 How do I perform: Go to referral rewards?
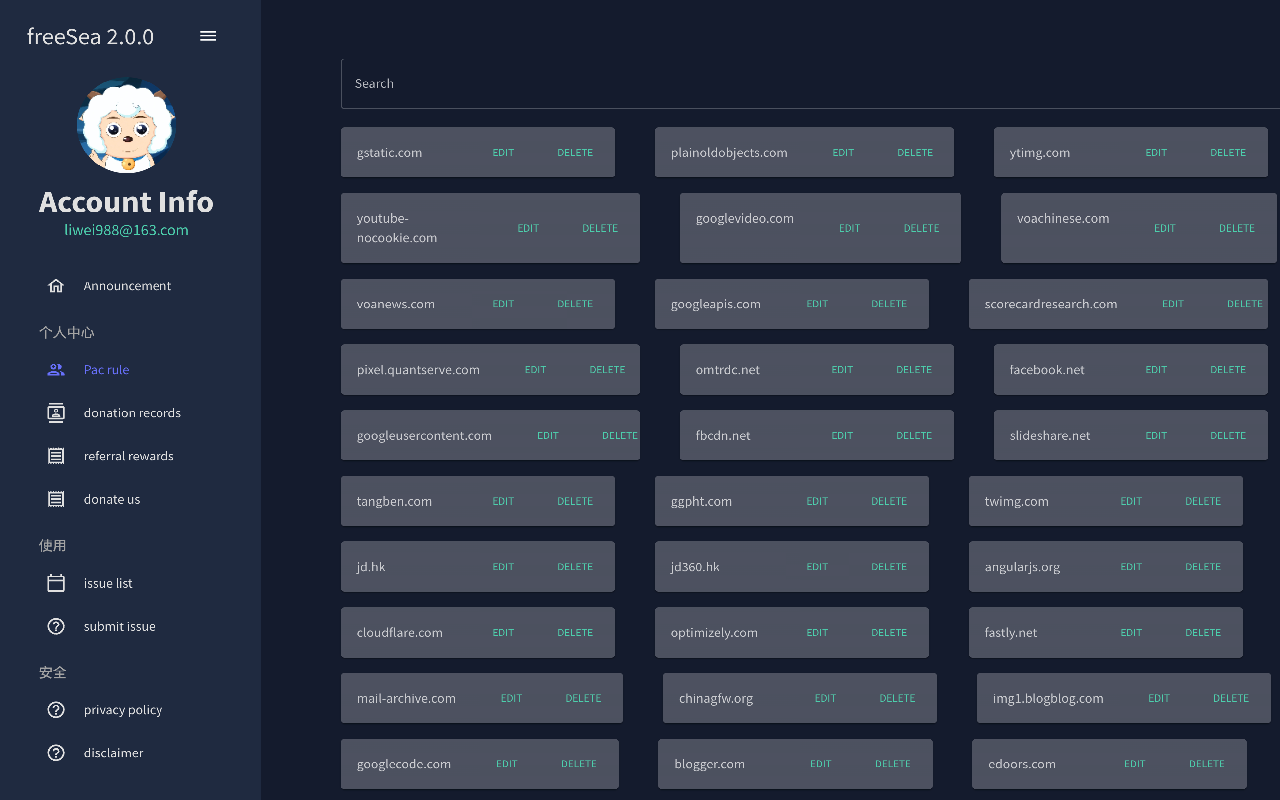point(130,456)
